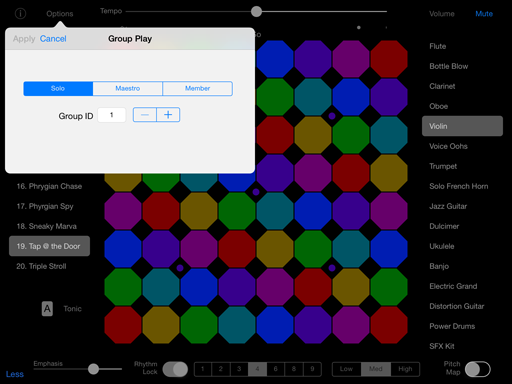
Task: Click the Group ID number field
Action: (x=112, y=115)
